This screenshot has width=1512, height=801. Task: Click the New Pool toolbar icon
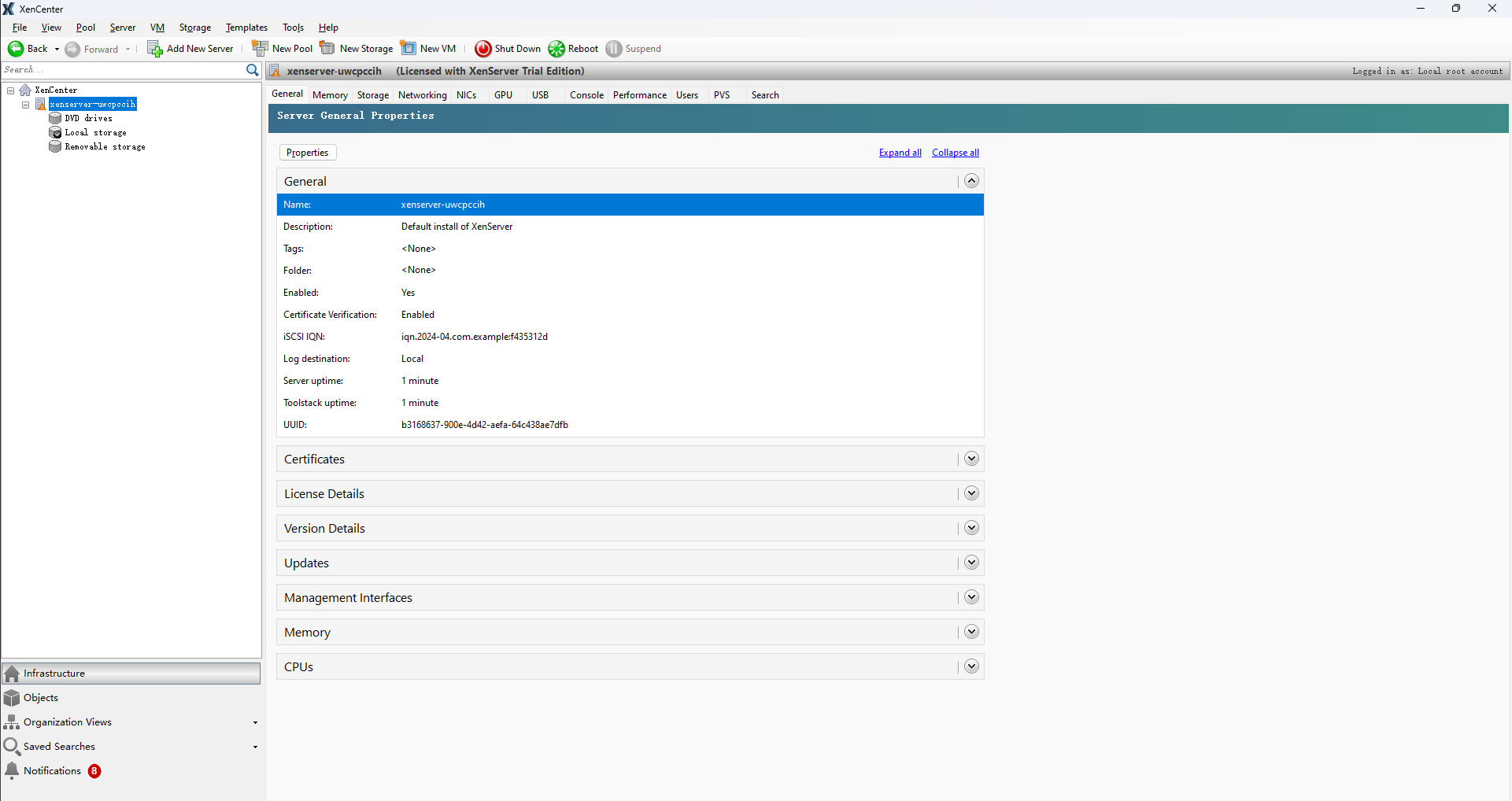pyautogui.click(x=260, y=47)
